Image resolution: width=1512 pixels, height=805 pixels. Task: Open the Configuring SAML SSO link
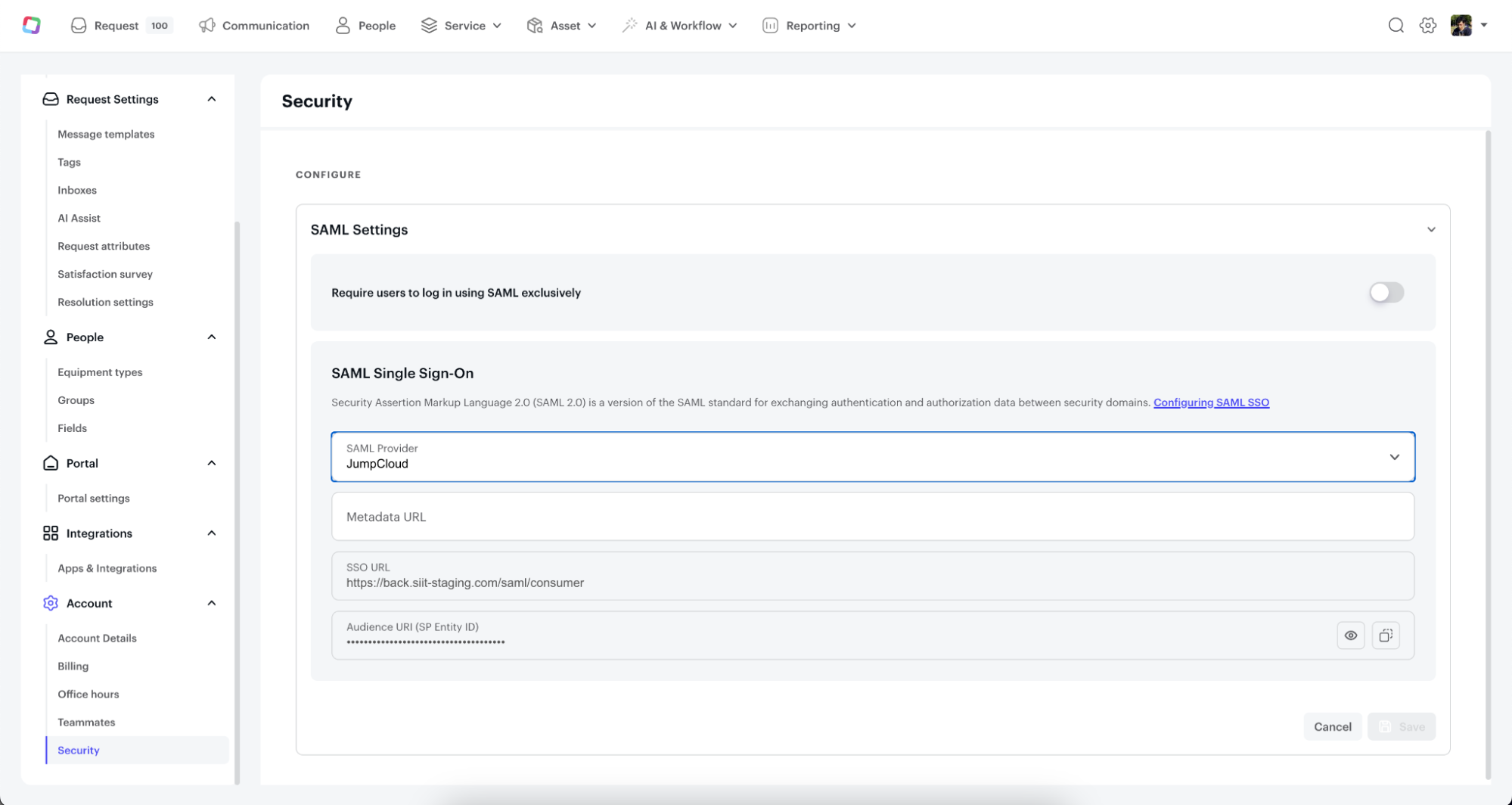1211,402
